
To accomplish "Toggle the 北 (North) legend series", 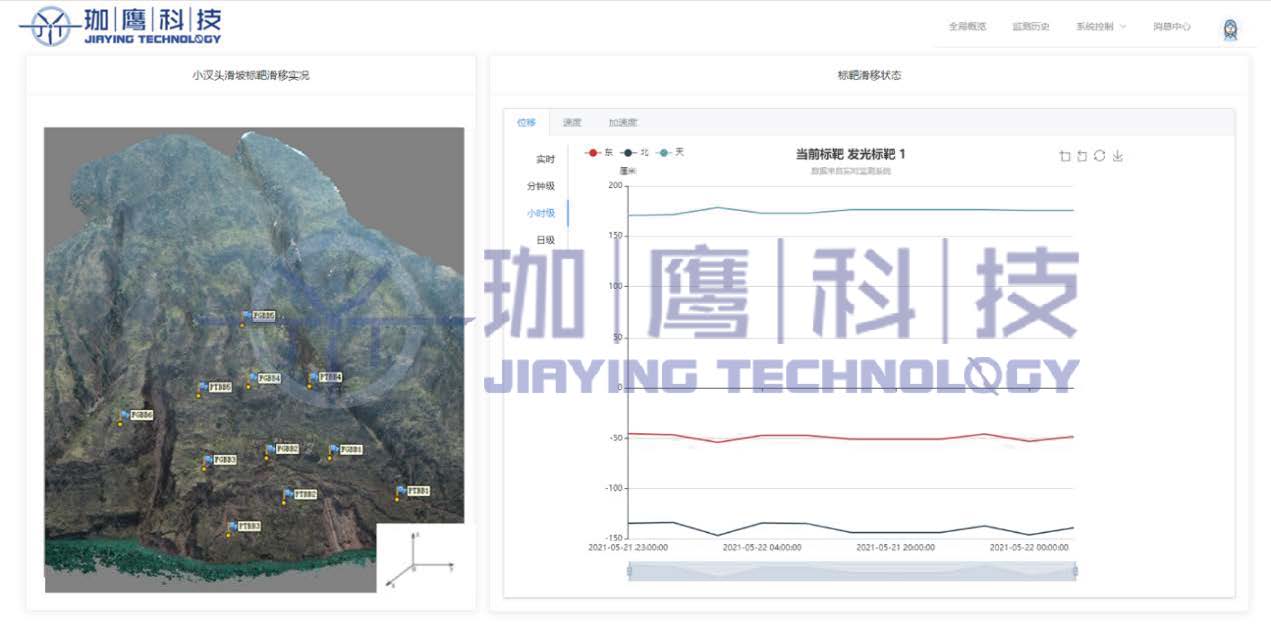I will pyautogui.click(x=635, y=153).
